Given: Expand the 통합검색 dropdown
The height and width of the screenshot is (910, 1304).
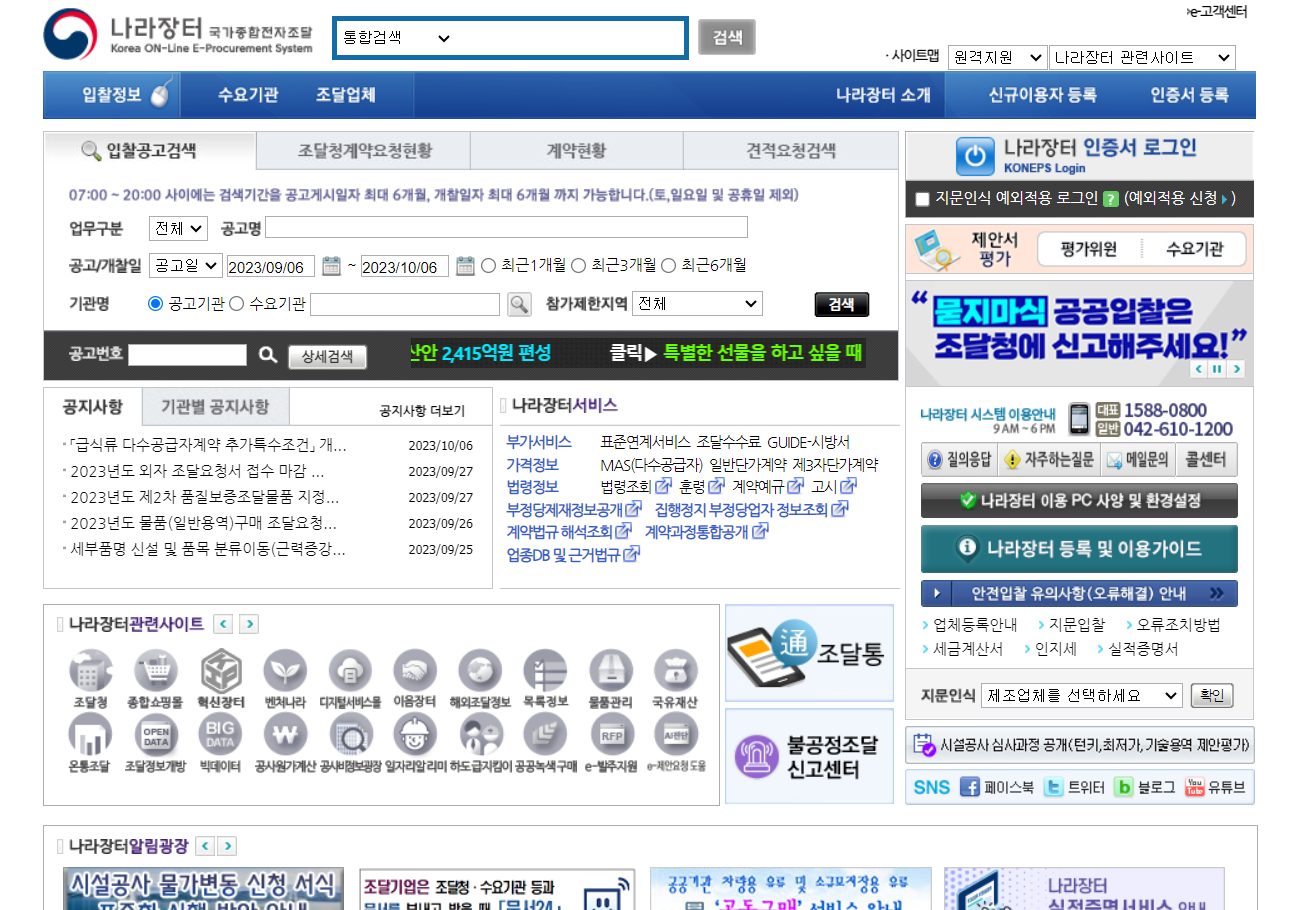Looking at the screenshot, I should 397,38.
